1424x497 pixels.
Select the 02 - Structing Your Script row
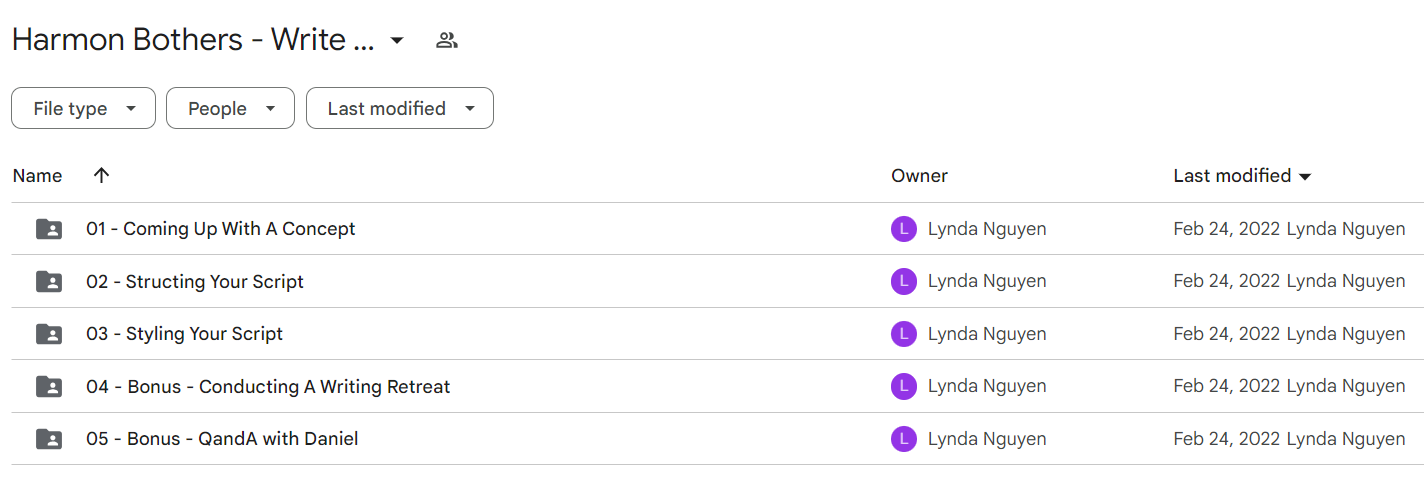[x=712, y=282]
